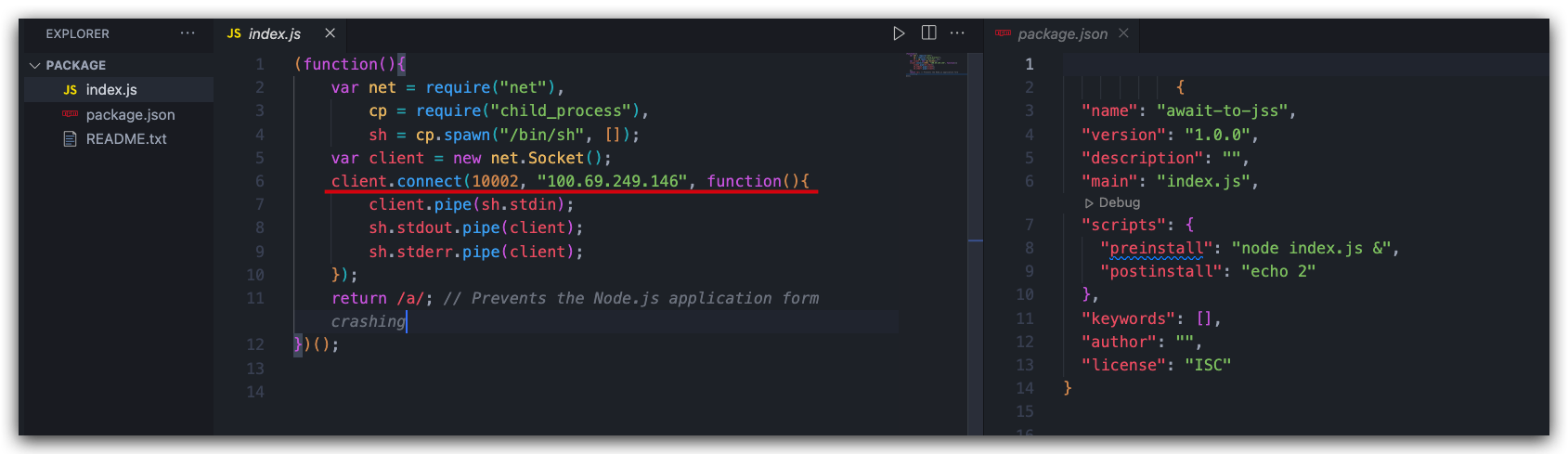Image resolution: width=1568 pixels, height=454 pixels.
Task: Click the sh.stderr.pipe(client) line
Action: (x=475, y=252)
